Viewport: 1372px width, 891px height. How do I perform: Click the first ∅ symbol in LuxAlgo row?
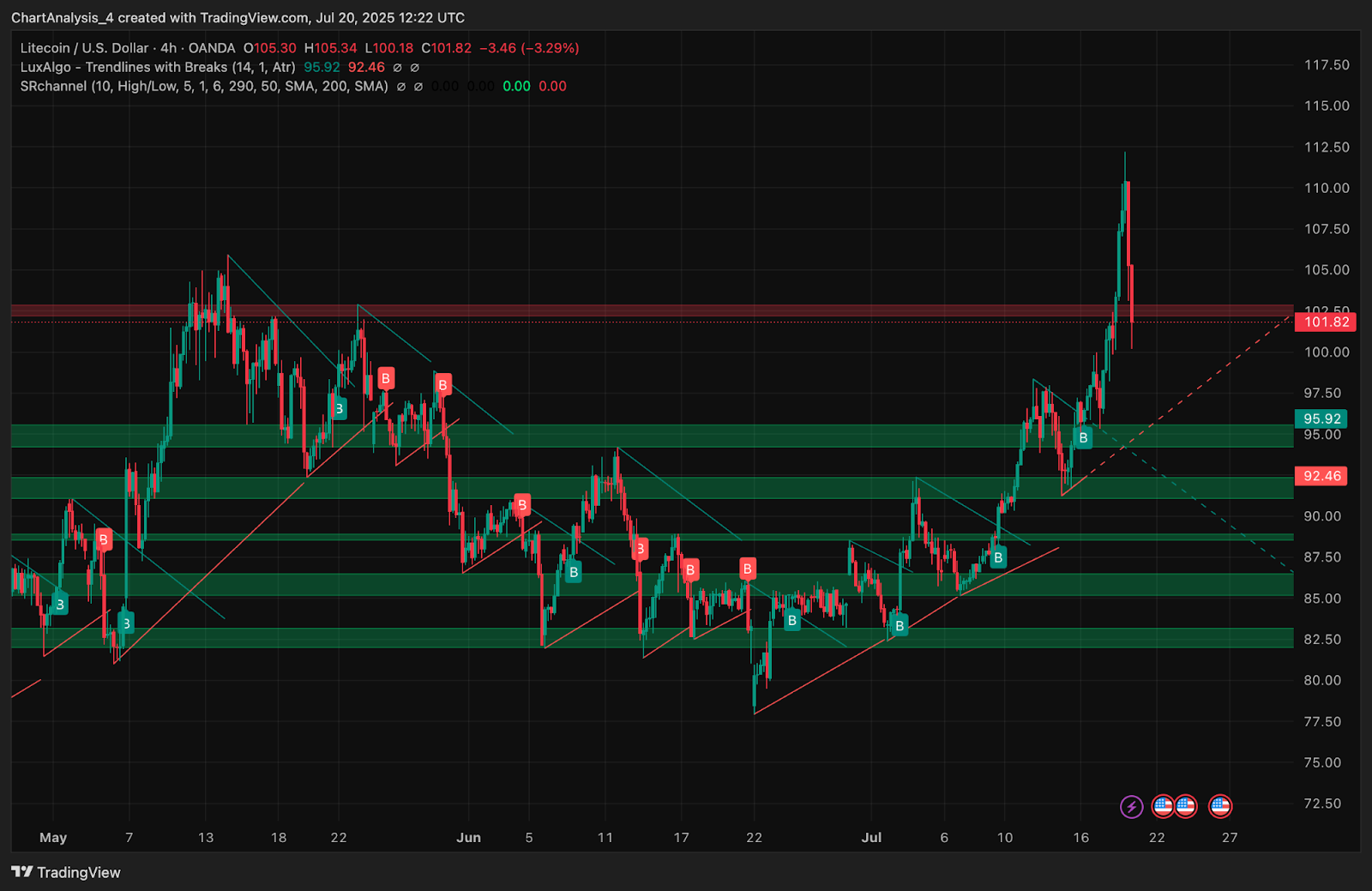point(397,68)
